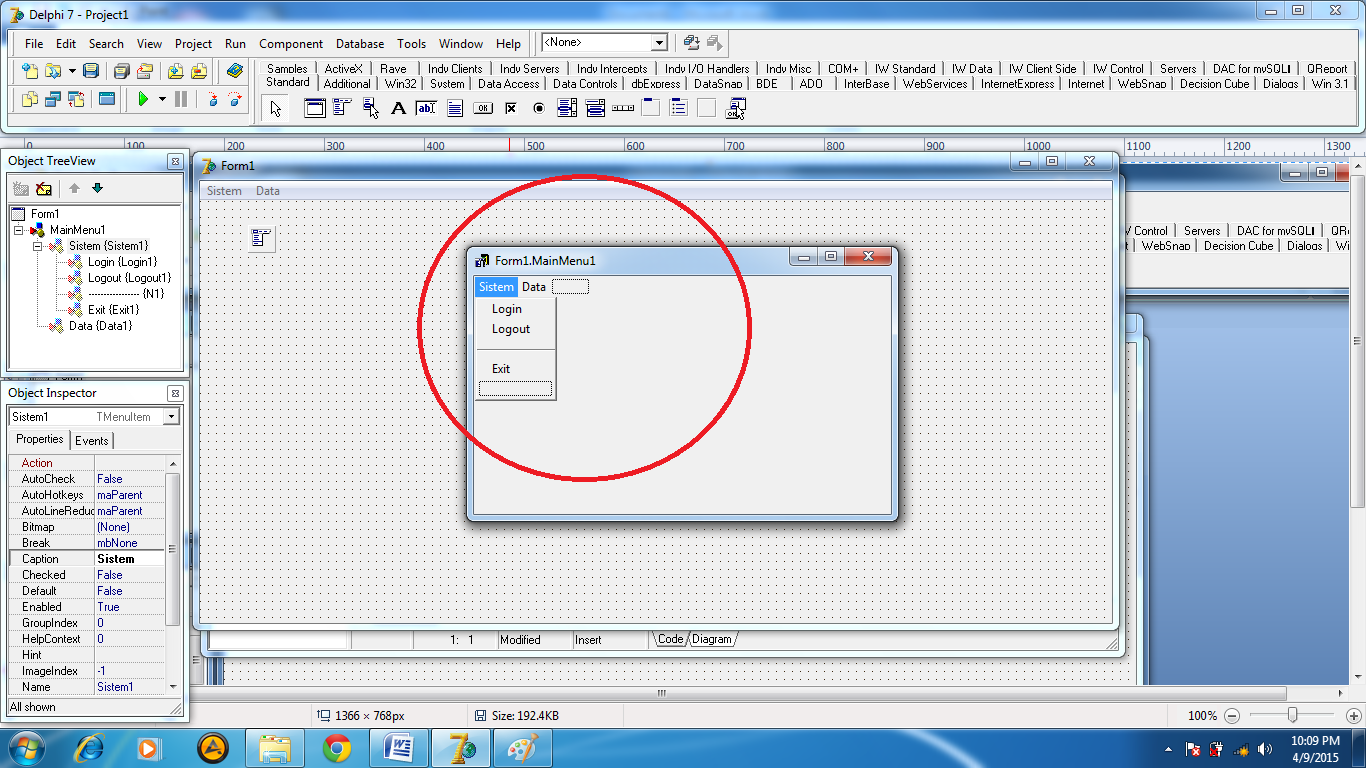The width and height of the screenshot is (1366, 768).
Task: Switch to Win32 palette tab
Action: 400,84
